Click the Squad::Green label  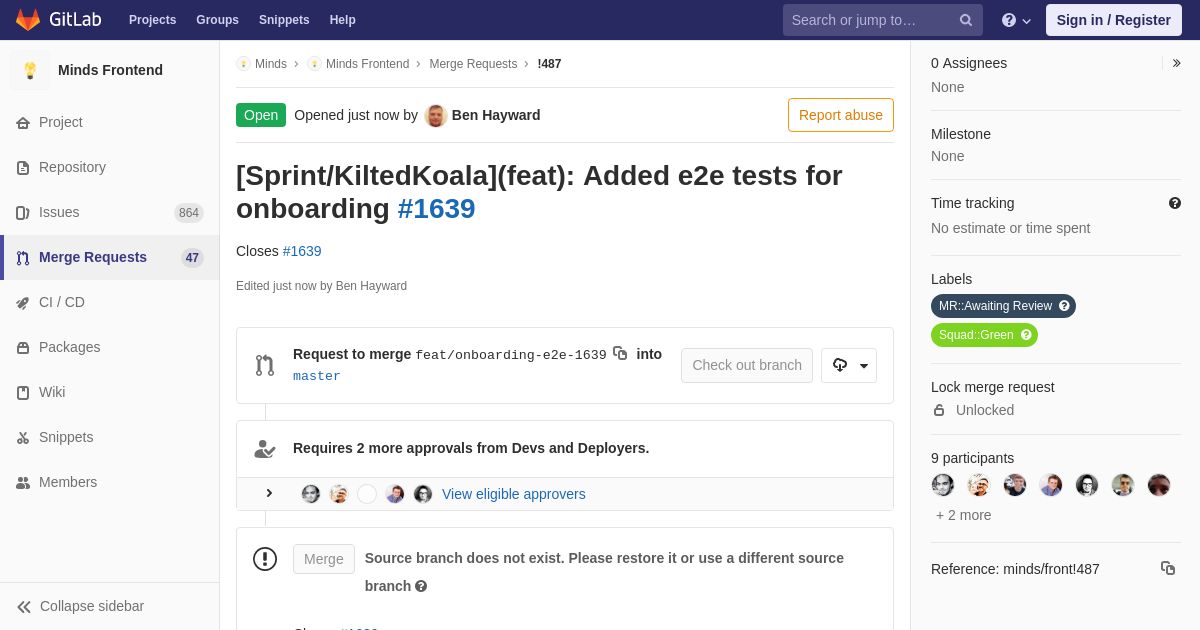[x=984, y=335]
